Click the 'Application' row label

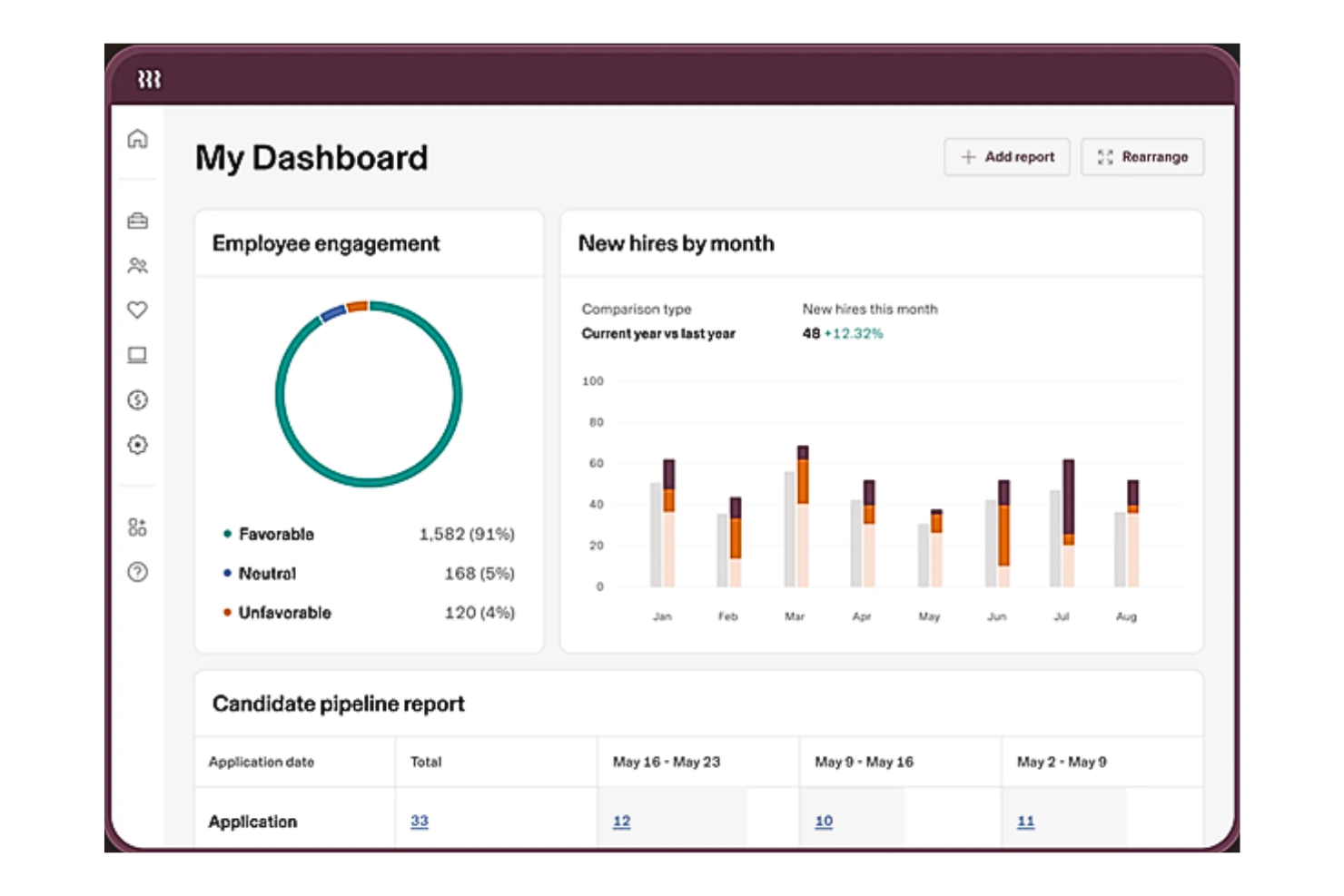point(252,822)
